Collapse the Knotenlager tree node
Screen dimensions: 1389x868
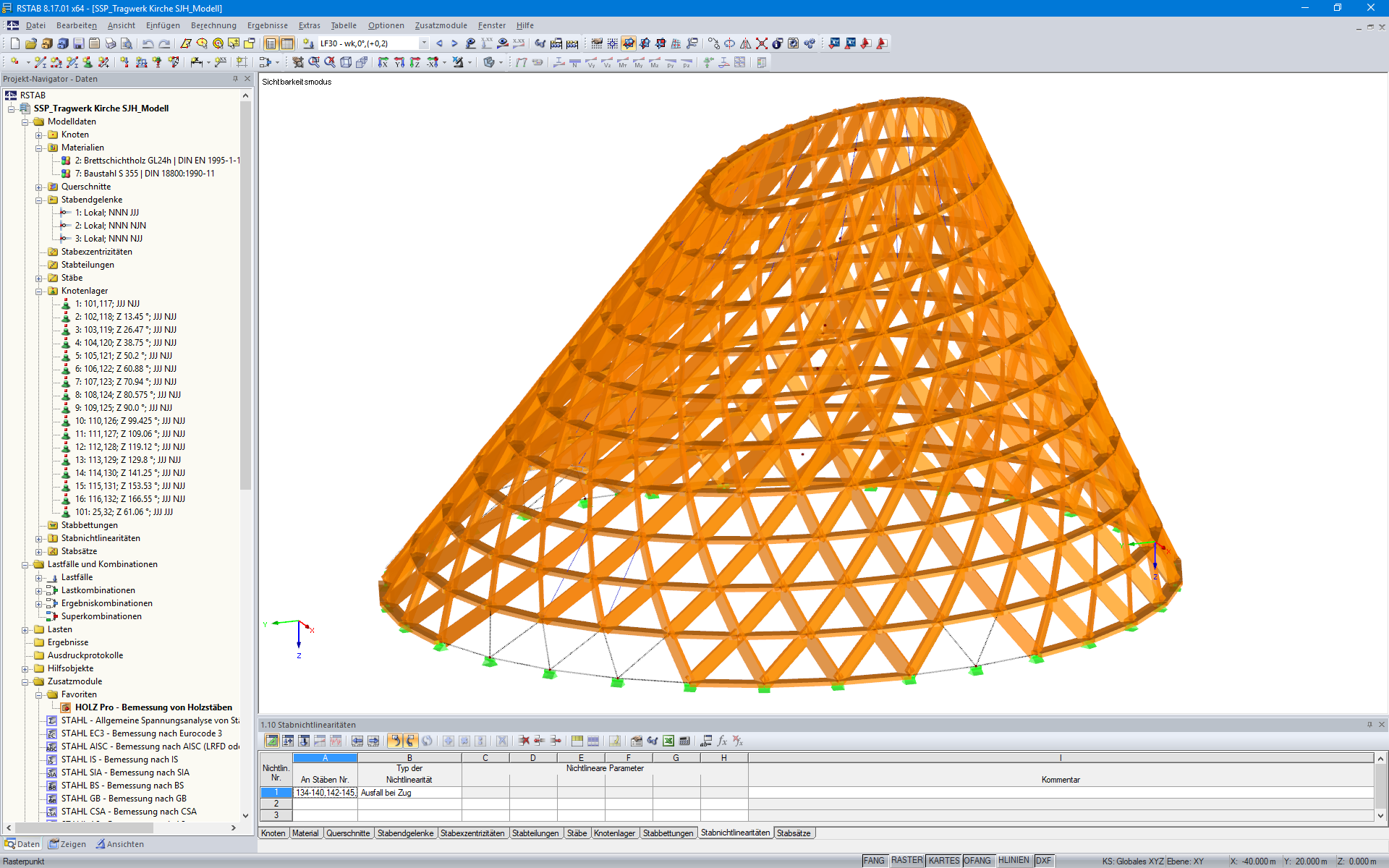[x=39, y=291]
